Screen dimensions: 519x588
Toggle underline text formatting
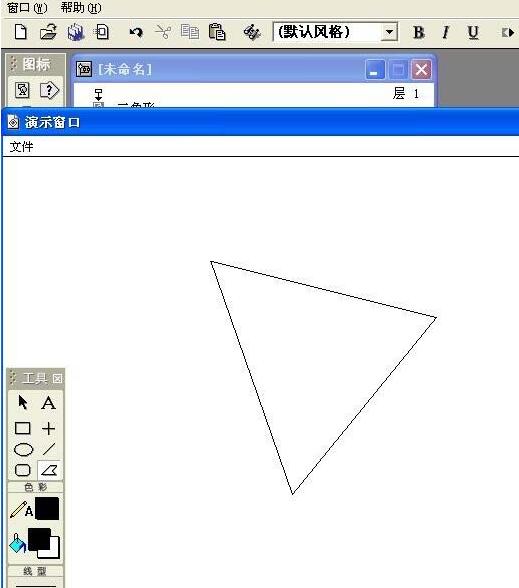[473, 33]
